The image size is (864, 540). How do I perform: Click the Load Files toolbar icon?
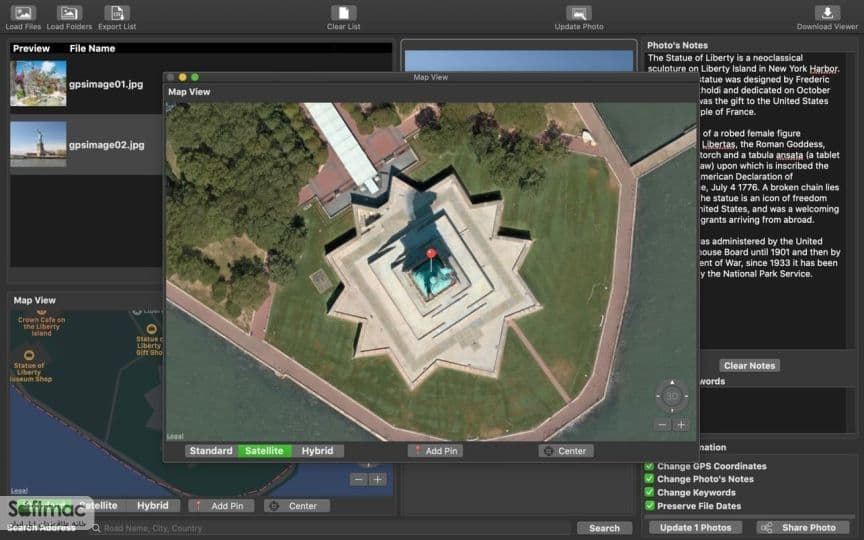(23, 13)
